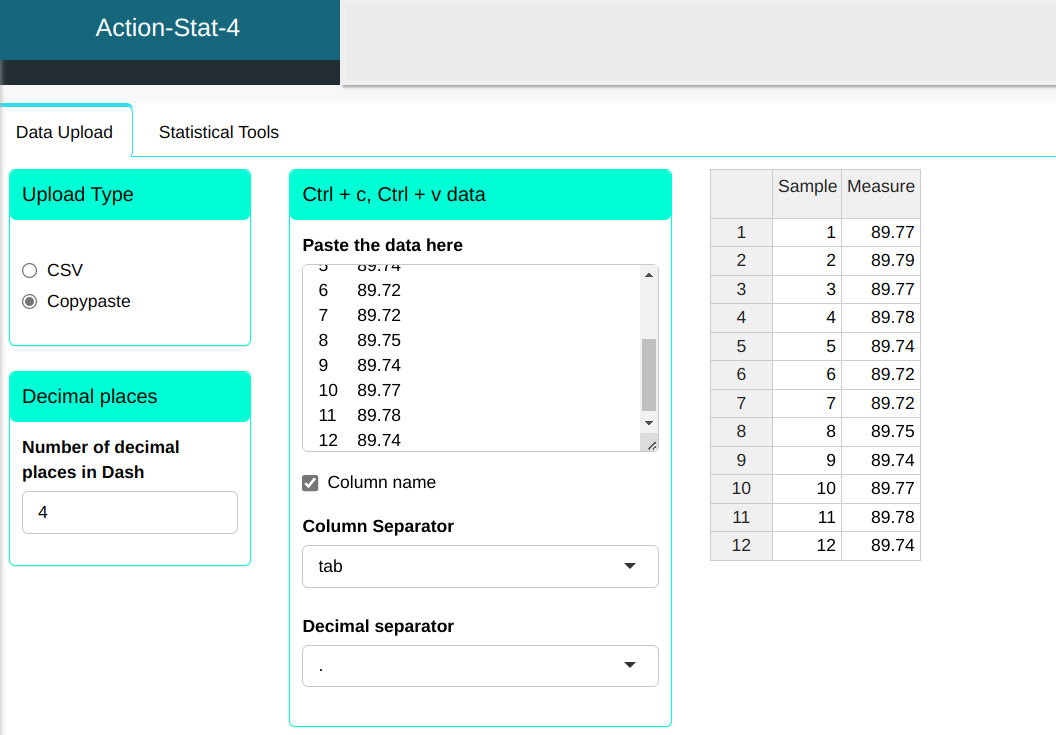Select row header 1 in the data table

741,232
